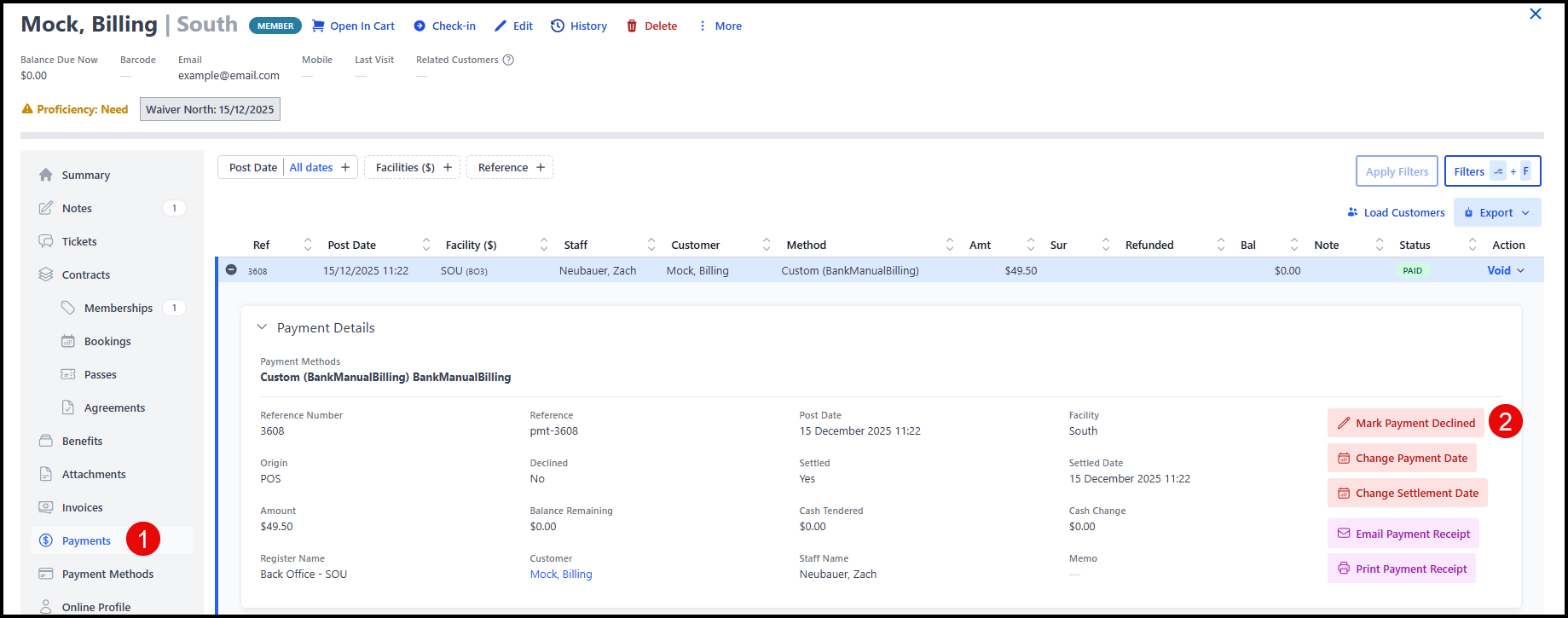Click the Related Customers help icon

(508, 60)
